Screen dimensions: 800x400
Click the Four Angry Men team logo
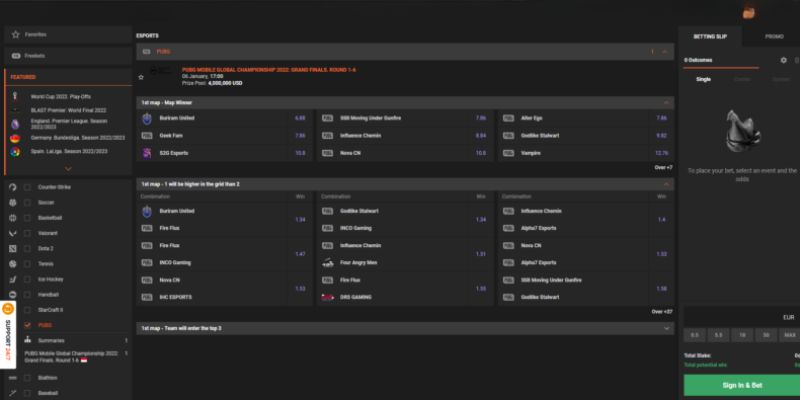coord(328,263)
